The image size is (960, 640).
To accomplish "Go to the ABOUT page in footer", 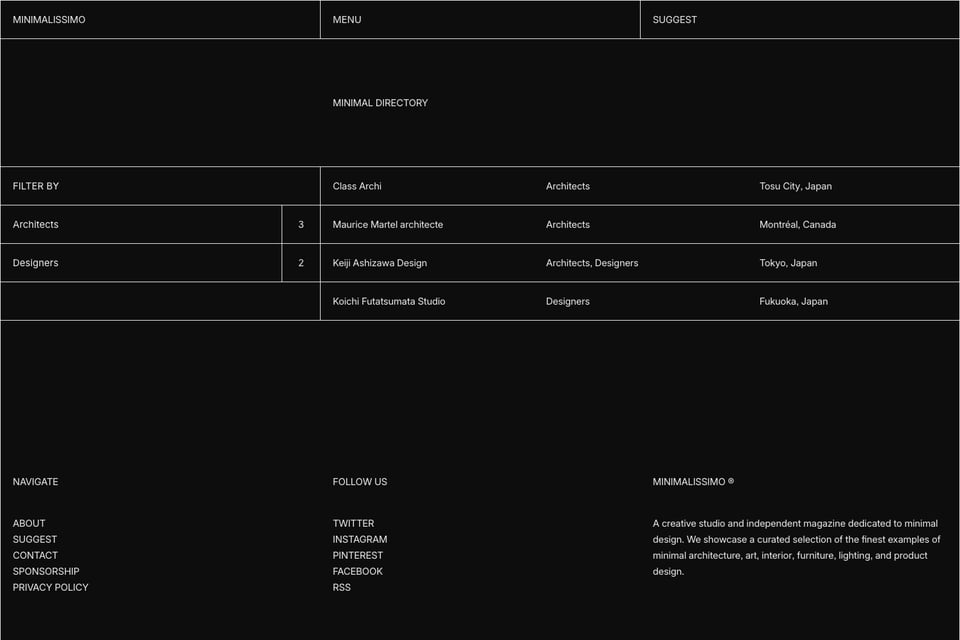I will click(x=29, y=523).
